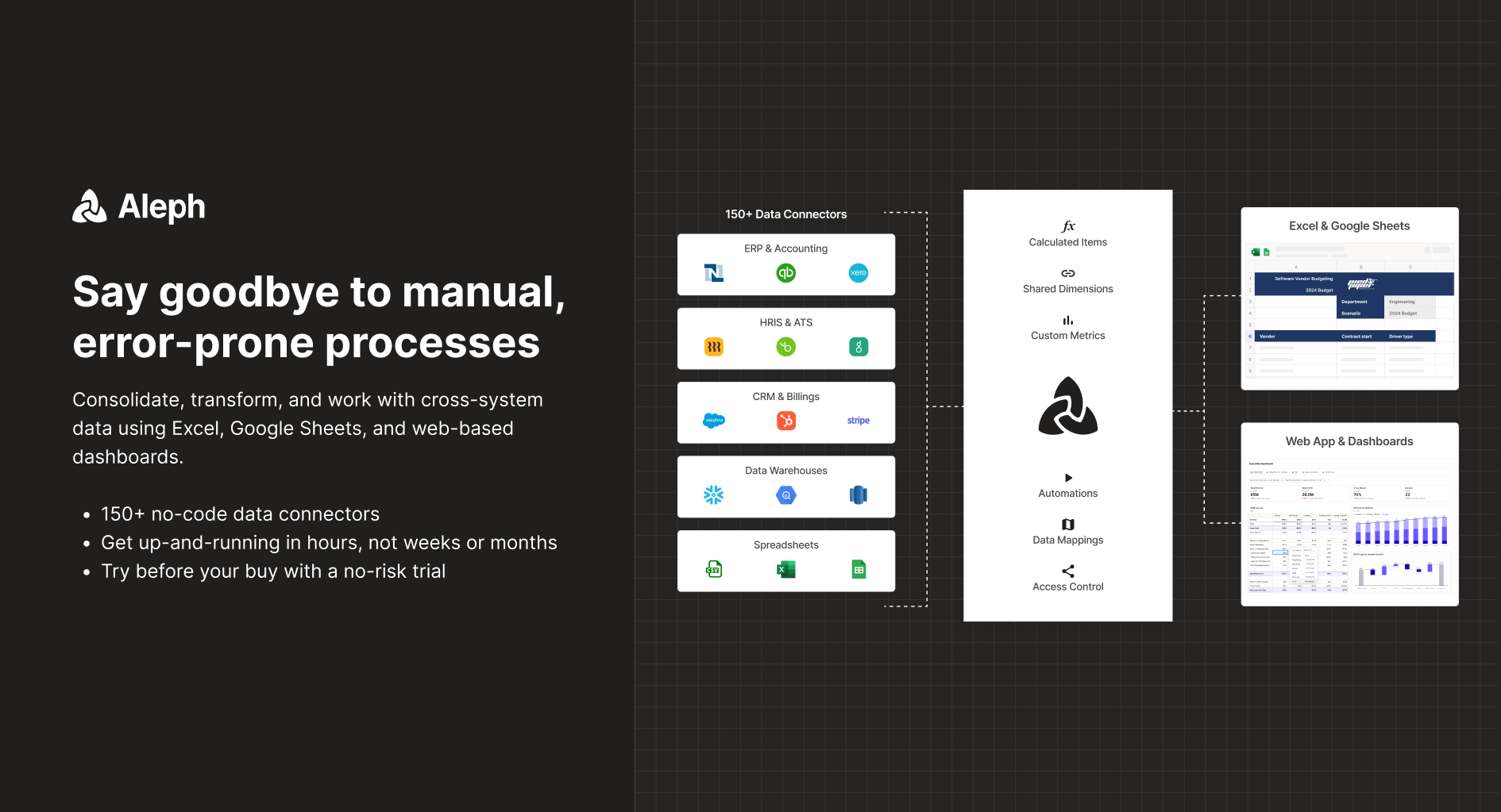Click the share icon above Access Control
Screen dimensions: 1501x812
1068,571
